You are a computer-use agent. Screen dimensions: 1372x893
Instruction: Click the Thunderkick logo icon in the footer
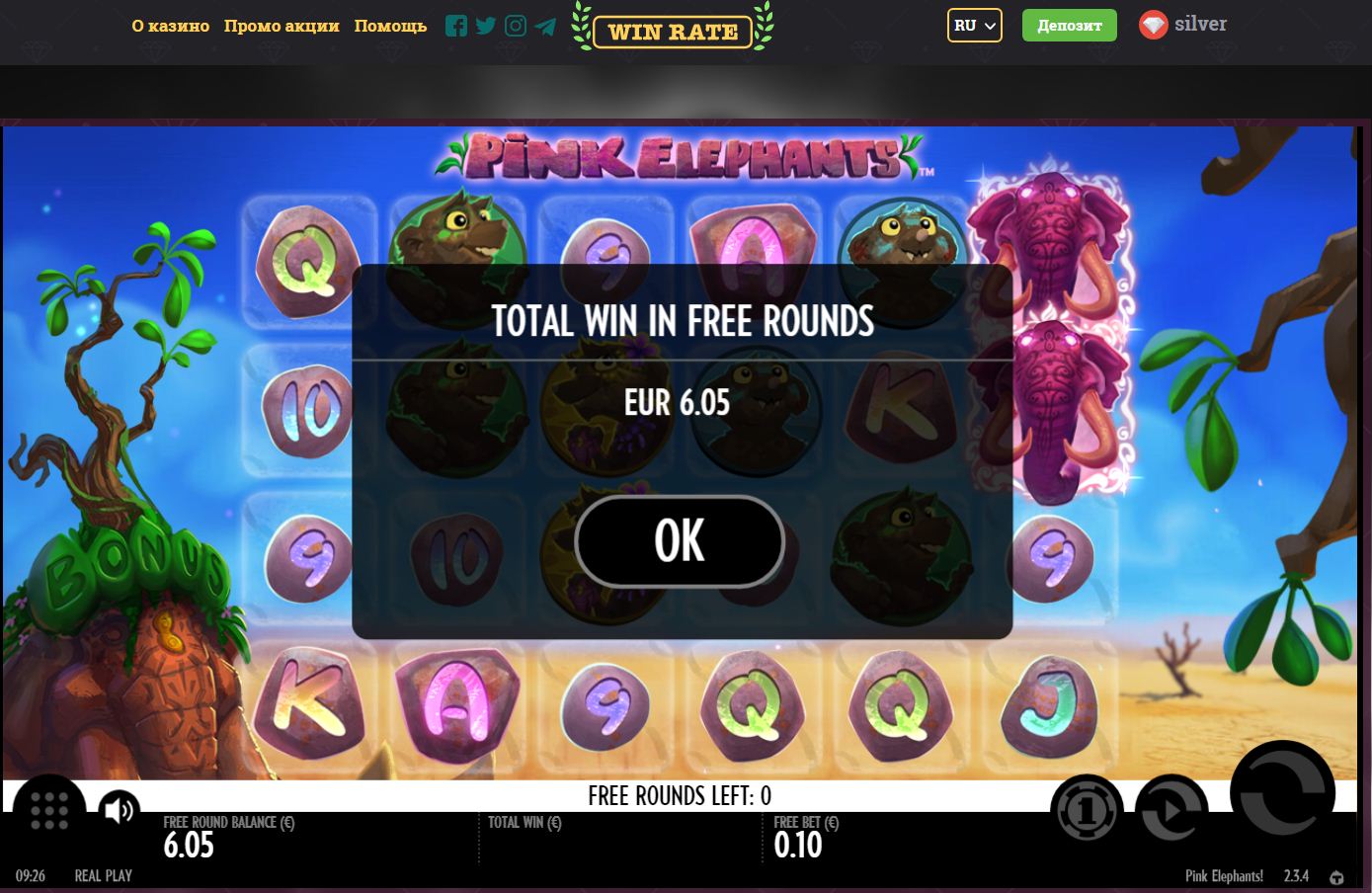tap(1336, 877)
